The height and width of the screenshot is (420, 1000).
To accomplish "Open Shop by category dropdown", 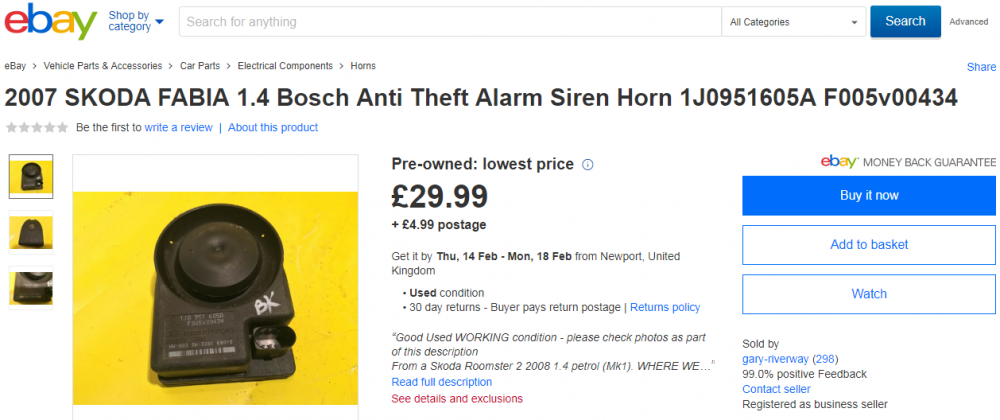I will 136,21.
